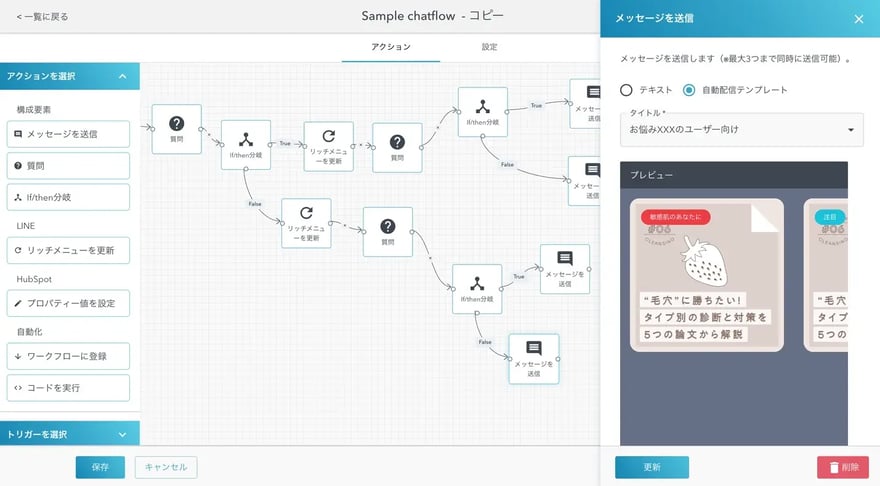Click the upper リッチメニューを更新 refresh node
The width and height of the screenshot is (880, 486).
click(x=328, y=137)
